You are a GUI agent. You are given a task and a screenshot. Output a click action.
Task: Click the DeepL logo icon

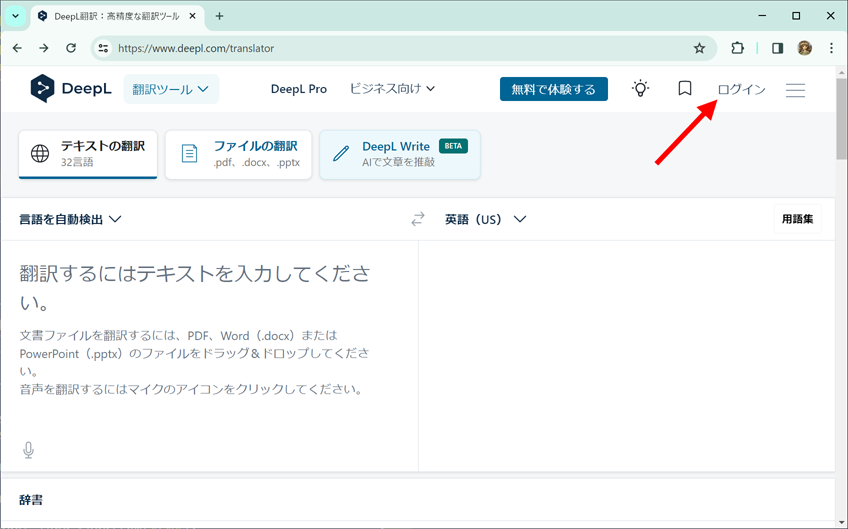click(x=42, y=89)
